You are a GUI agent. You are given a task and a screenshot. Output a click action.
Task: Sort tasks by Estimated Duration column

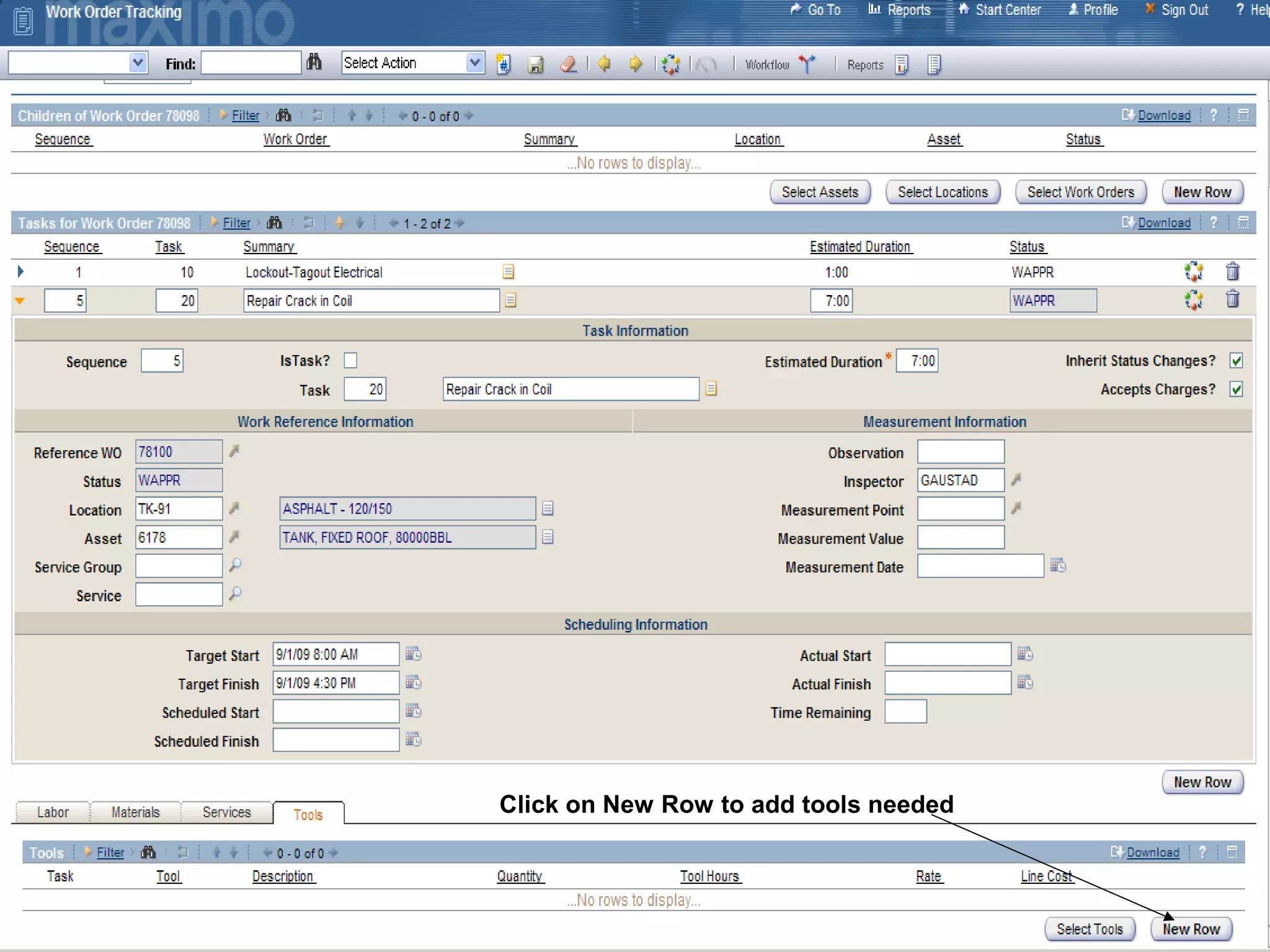pos(860,247)
